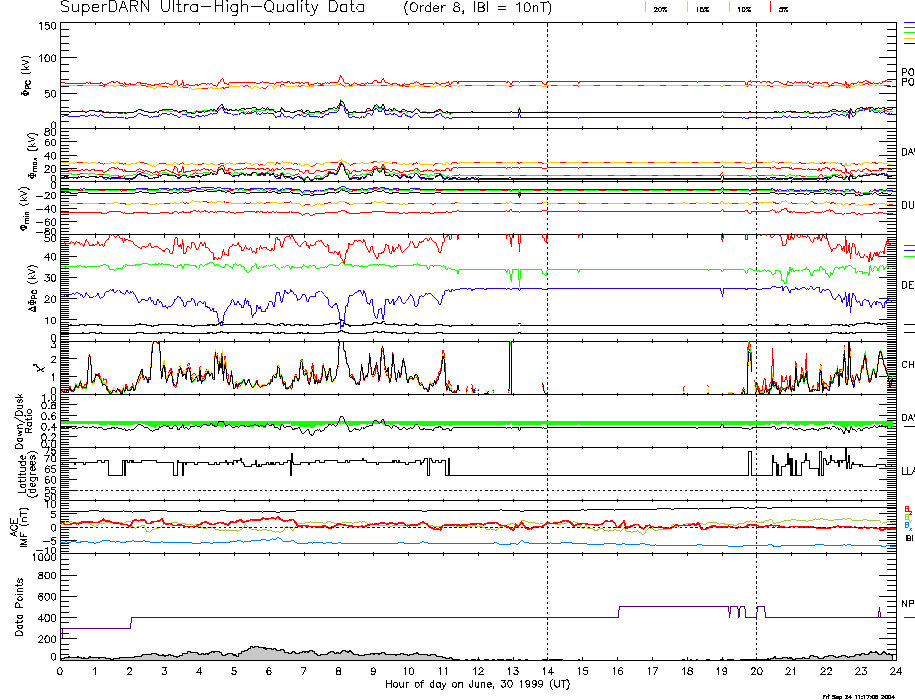Click the x-axis tick label 0

tap(61, 672)
